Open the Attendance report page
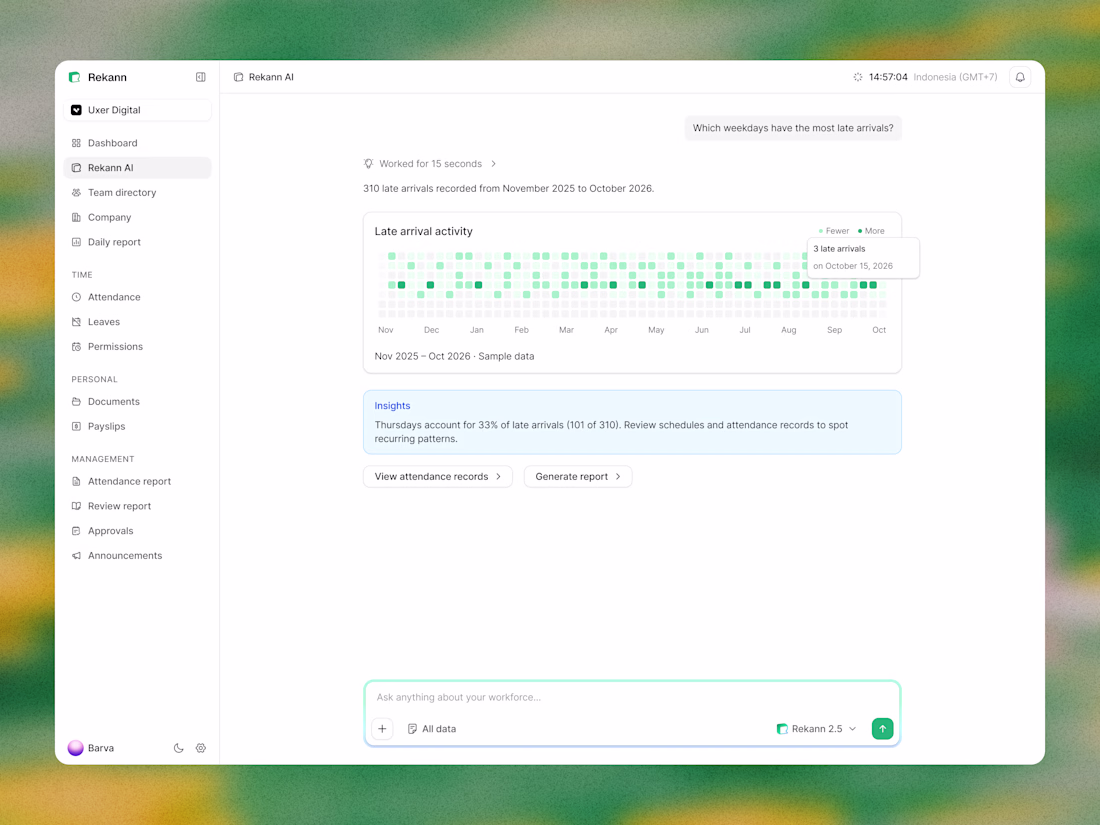This screenshot has height=825, width=1100. click(x=138, y=481)
